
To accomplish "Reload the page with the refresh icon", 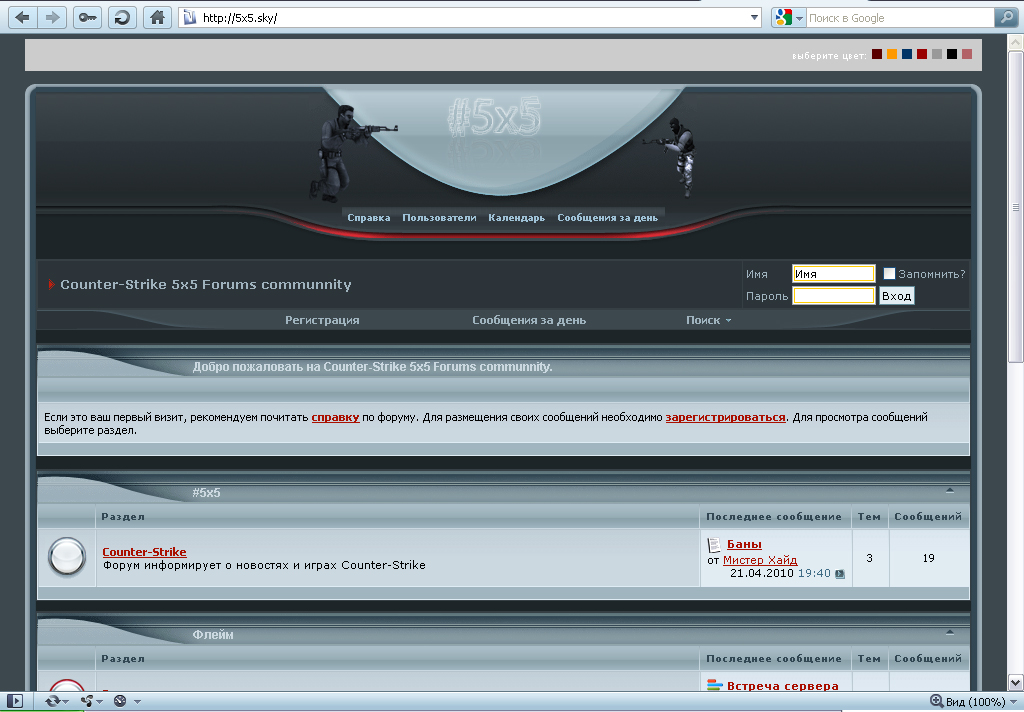I will pos(122,17).
